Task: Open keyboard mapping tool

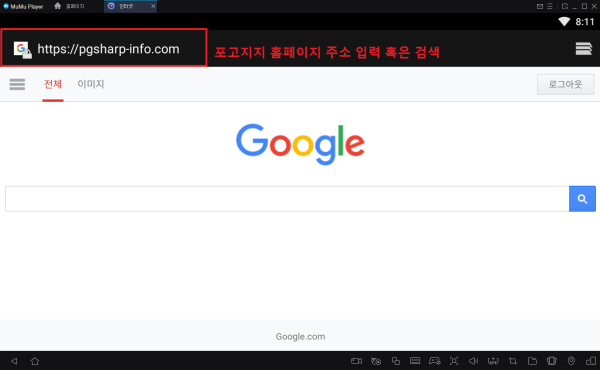Action: [415, 361]
